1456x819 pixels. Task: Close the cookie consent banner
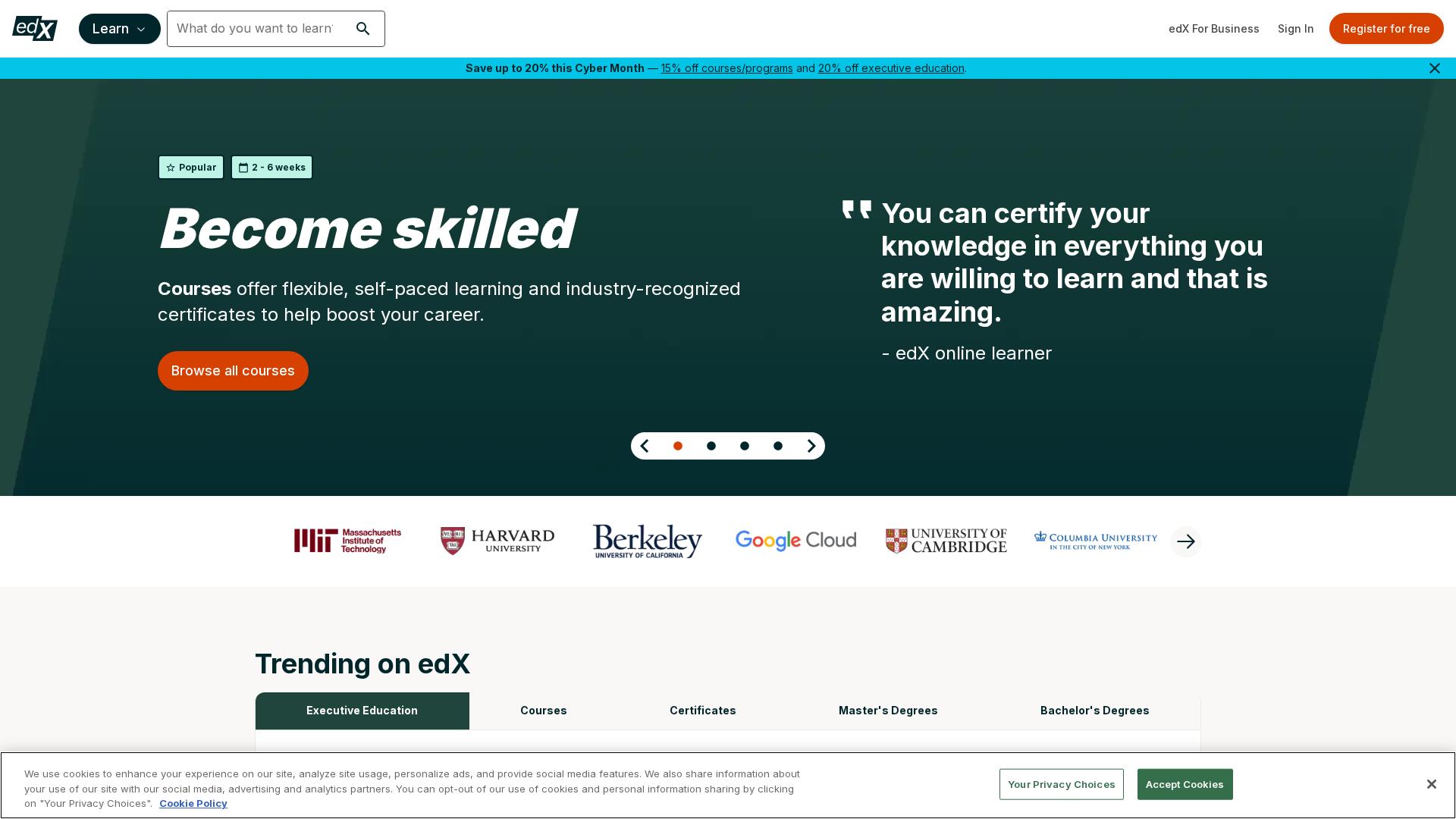1431,784
